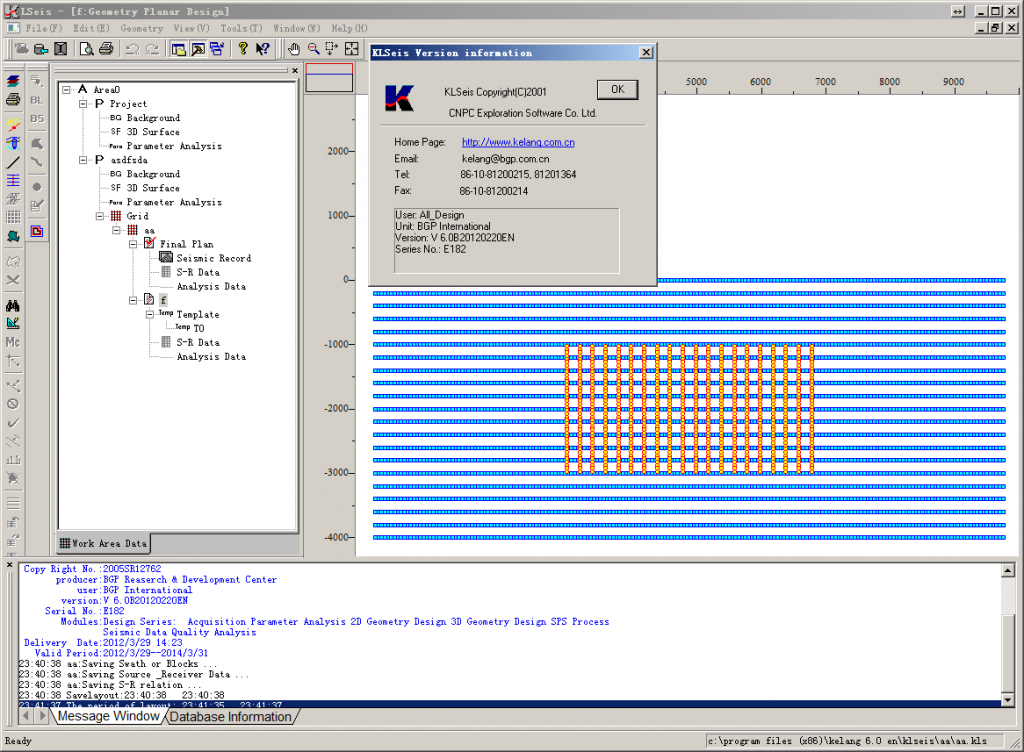Toggle the work area panel toolbar icon
The height and width of the screenshot is (752, 1024).
tap(178, 48)
